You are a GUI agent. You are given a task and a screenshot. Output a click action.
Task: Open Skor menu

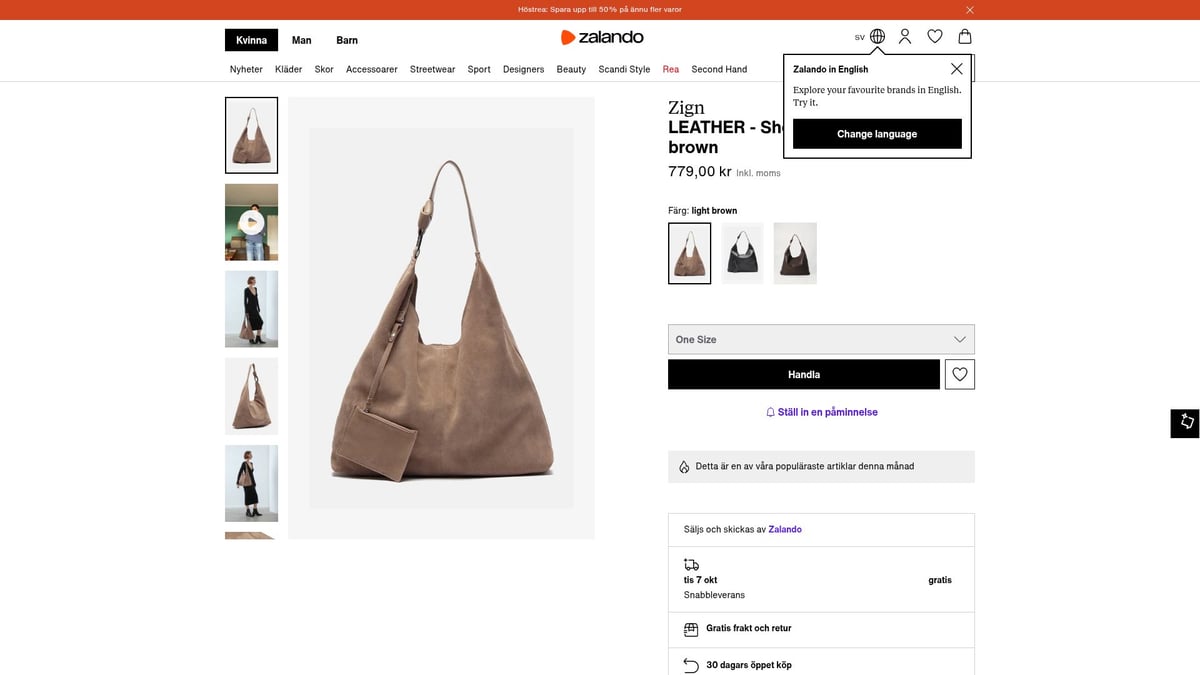pyautogui.click(x=324, y=69)
